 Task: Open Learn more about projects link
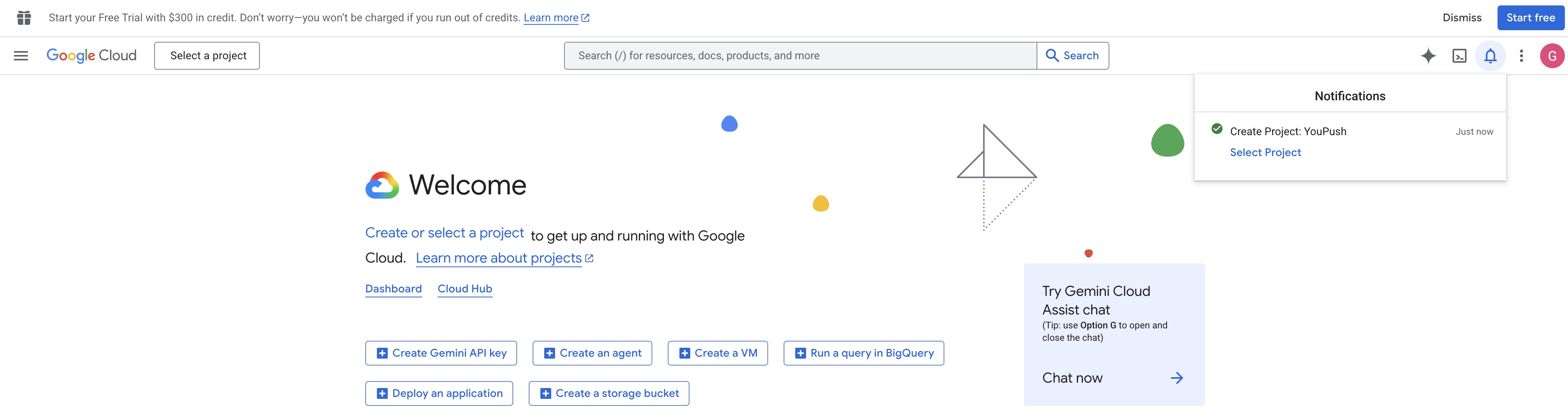pos(504,258)
